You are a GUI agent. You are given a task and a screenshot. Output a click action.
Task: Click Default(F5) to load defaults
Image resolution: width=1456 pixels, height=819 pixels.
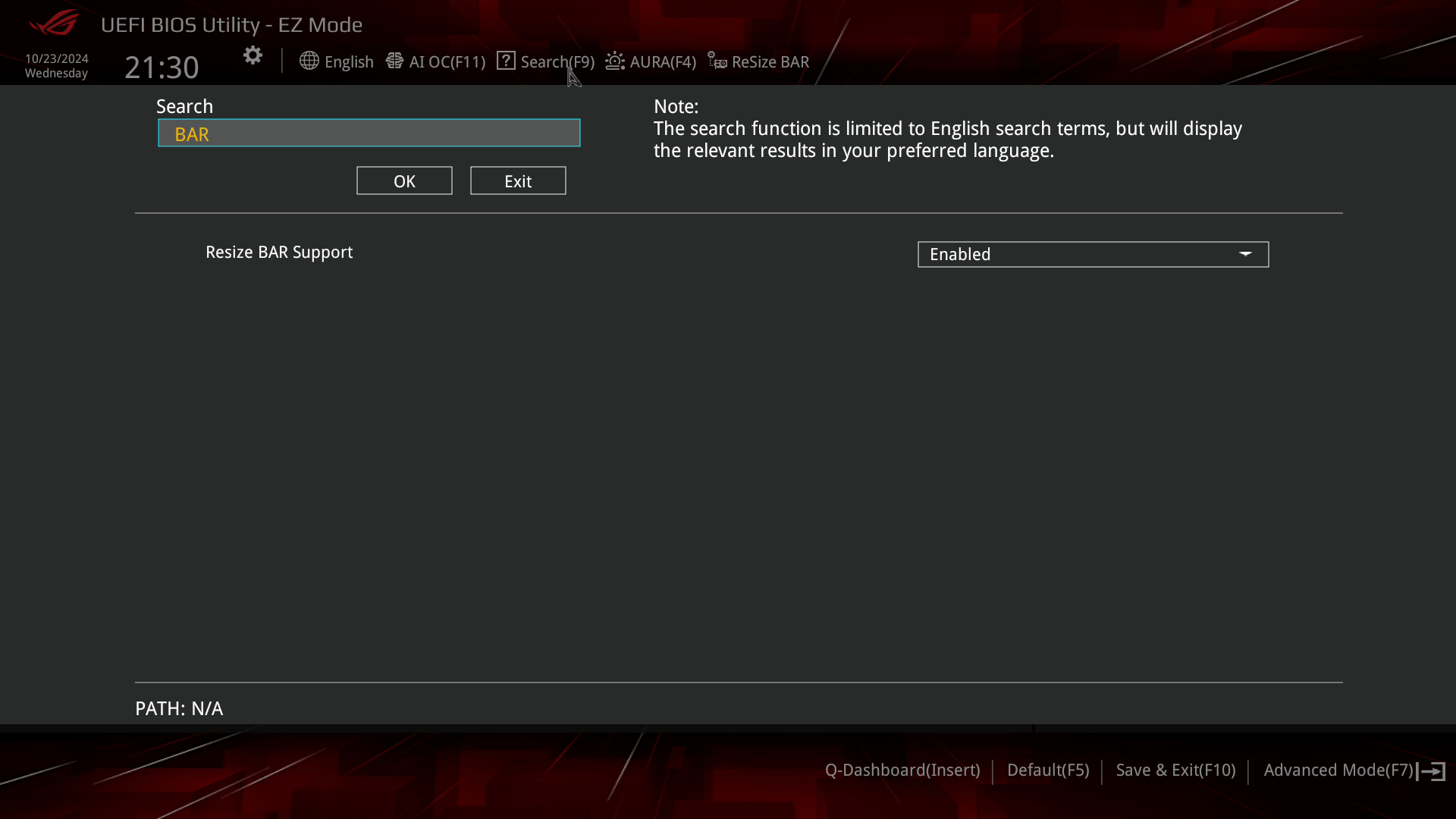[1047, 770]
